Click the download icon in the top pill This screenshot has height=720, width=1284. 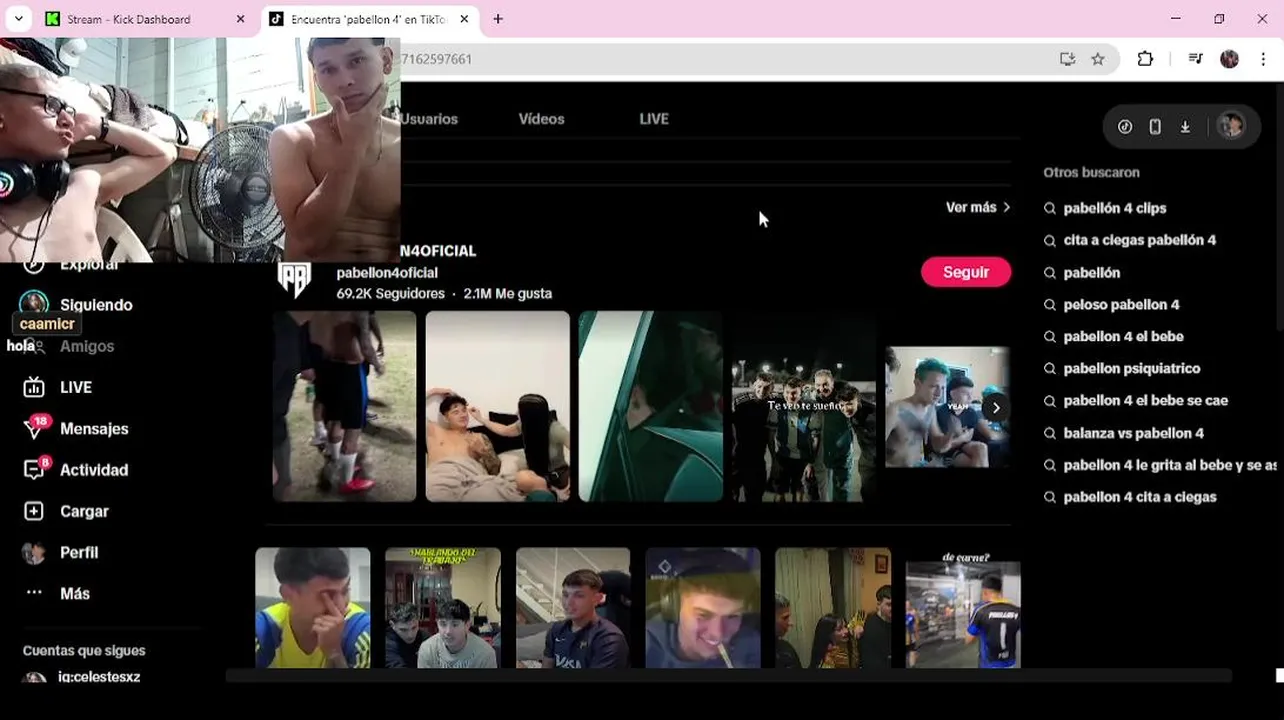click(1185, 127)
